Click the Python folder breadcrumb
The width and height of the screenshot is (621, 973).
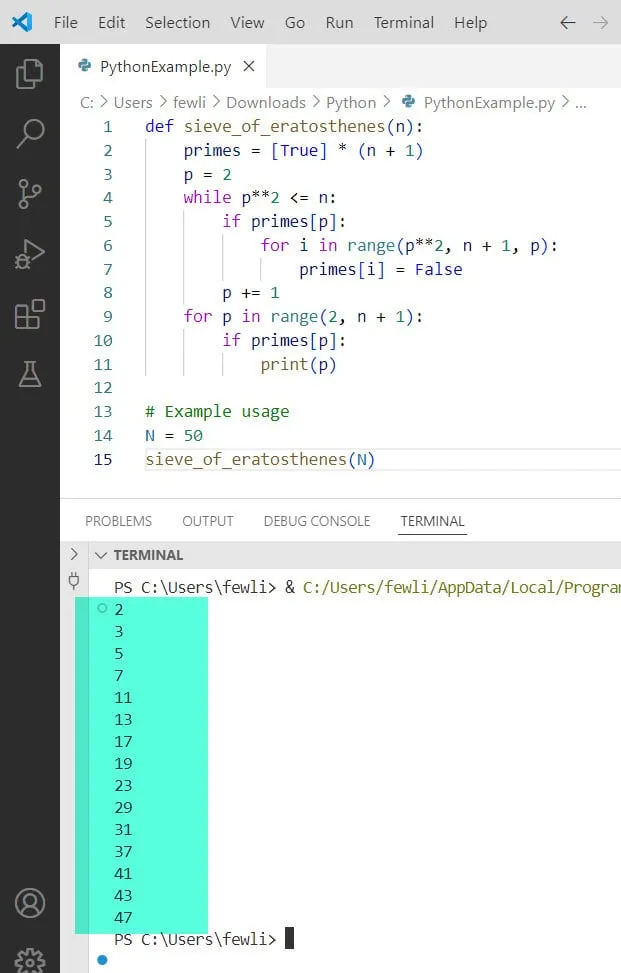pyautogui.click(x=351, y=102)
